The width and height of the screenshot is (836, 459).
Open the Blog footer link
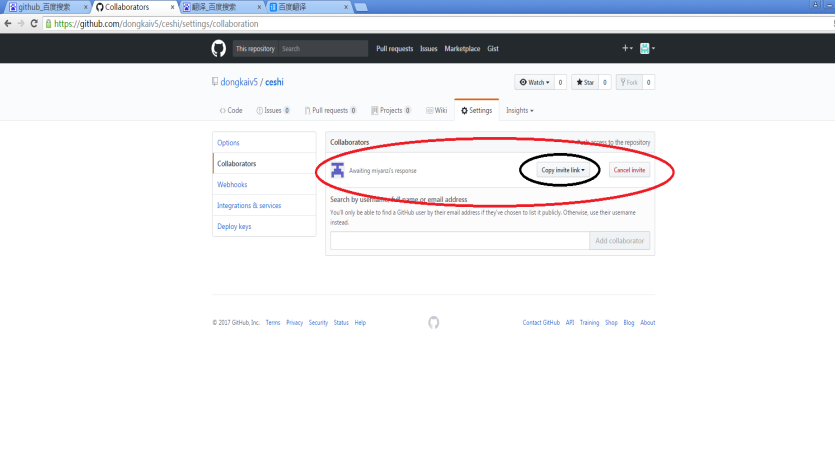point(629,323)
